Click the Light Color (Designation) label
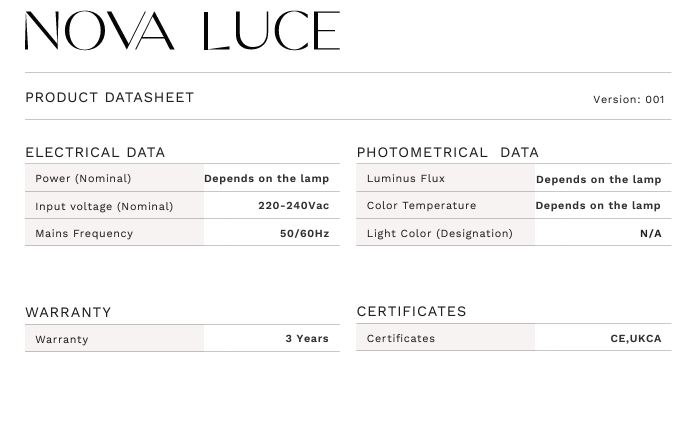This screenshot has width=691, height=447. tap(440, 233)
